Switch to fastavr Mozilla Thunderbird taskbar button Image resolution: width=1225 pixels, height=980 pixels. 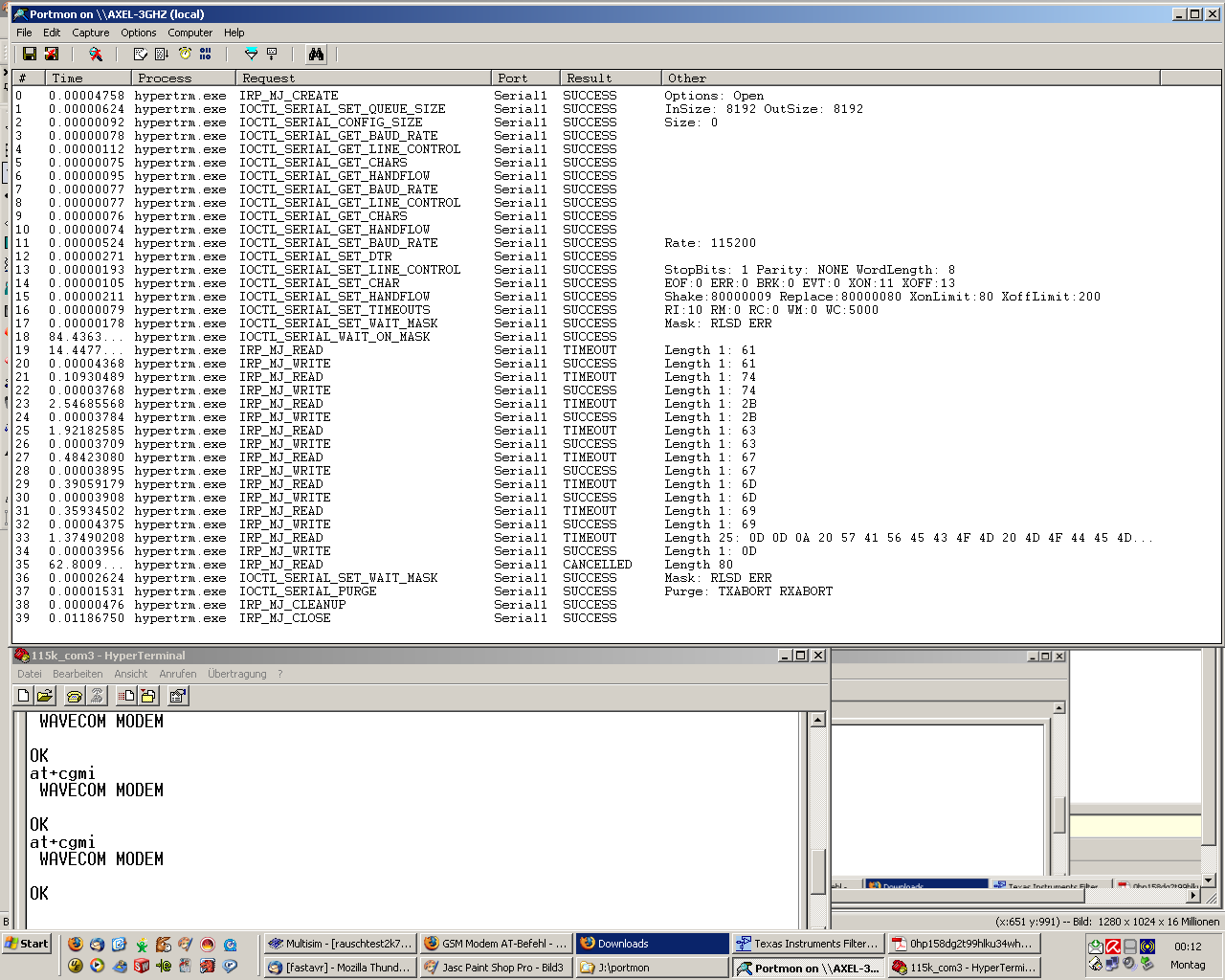tap(340, 968)
